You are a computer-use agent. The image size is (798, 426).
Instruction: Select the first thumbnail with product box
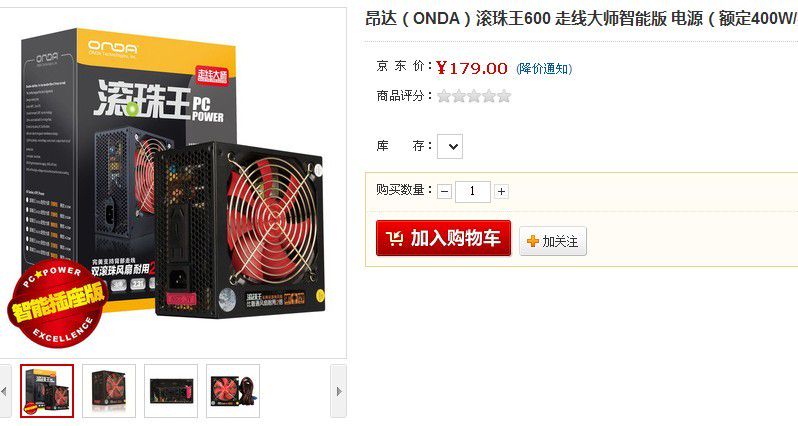click(x=47, y=391)
